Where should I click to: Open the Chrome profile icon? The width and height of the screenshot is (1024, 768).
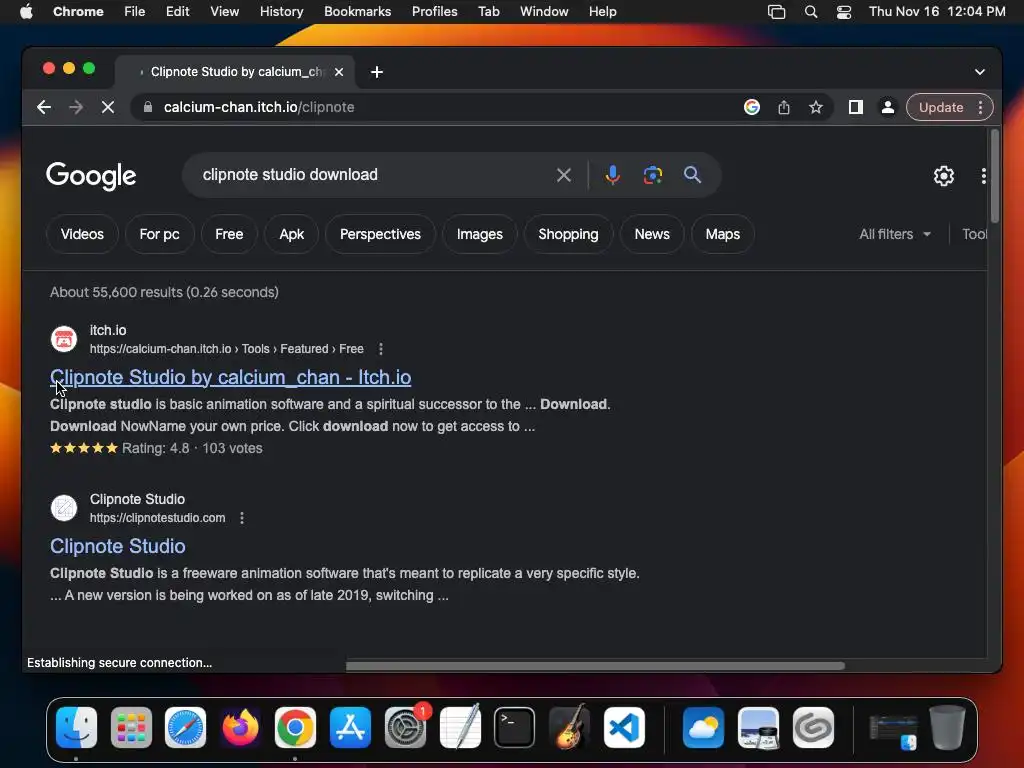[888, 107]
